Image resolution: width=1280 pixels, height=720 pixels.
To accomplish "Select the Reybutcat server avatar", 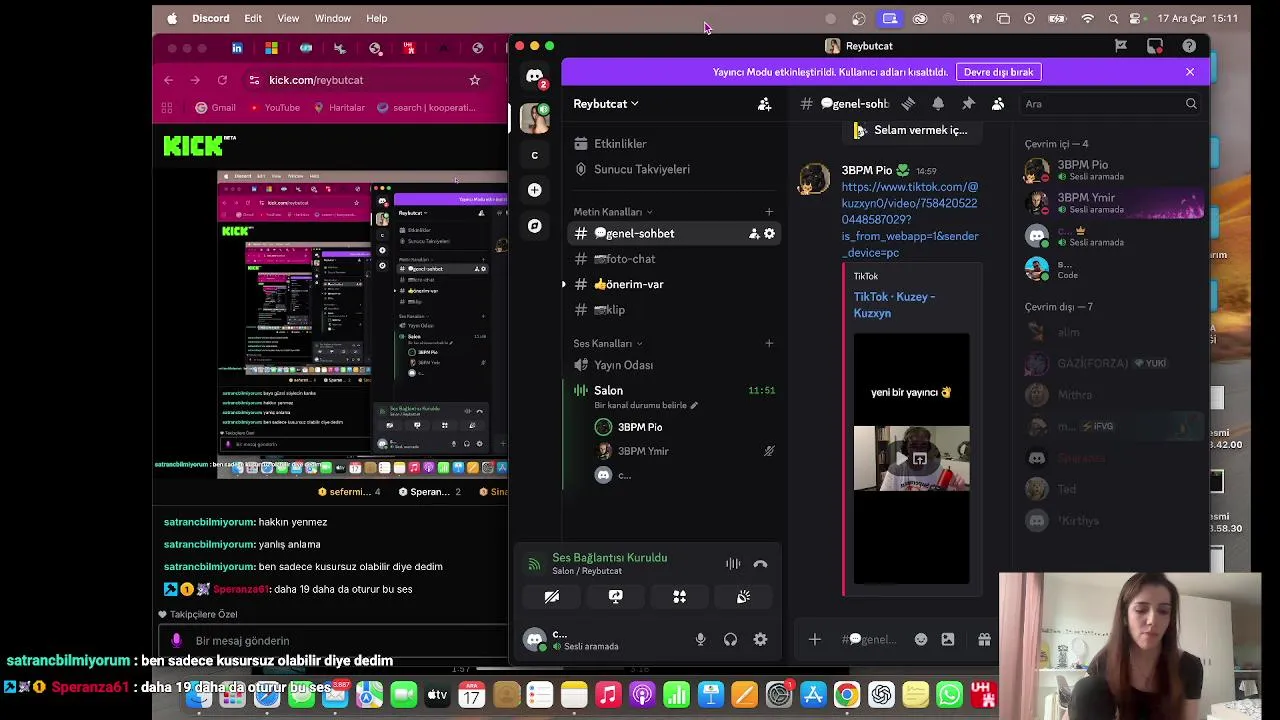I will [535, 118].
